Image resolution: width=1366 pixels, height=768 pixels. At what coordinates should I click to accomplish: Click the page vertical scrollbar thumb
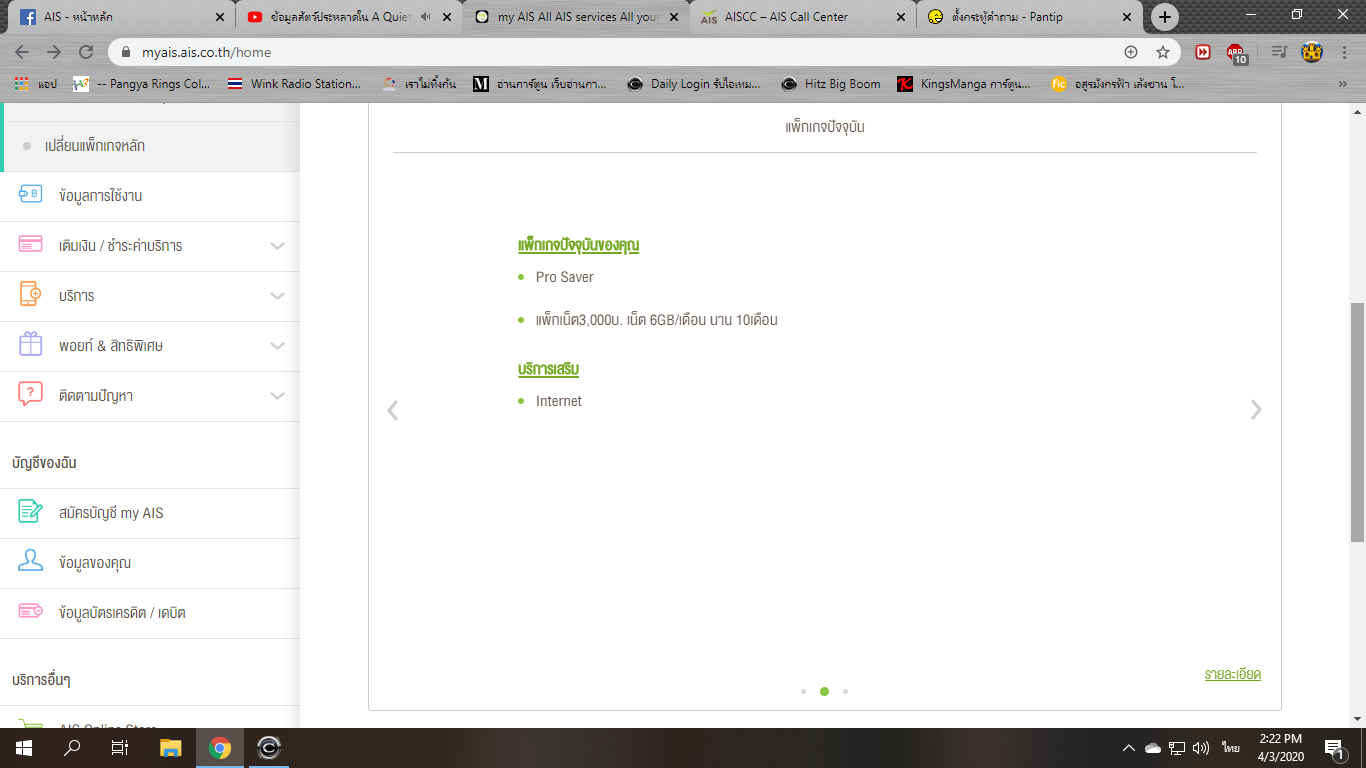pos(1357,422)
